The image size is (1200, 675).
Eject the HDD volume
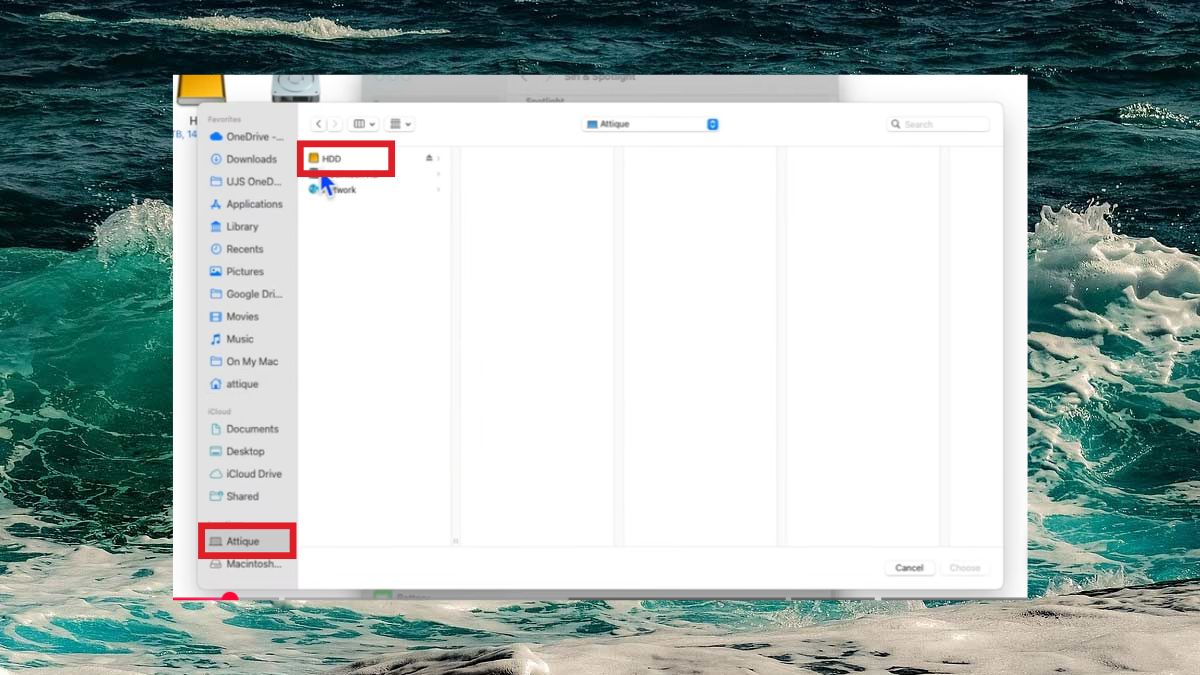pyautogui.click(x=429, y=158)
